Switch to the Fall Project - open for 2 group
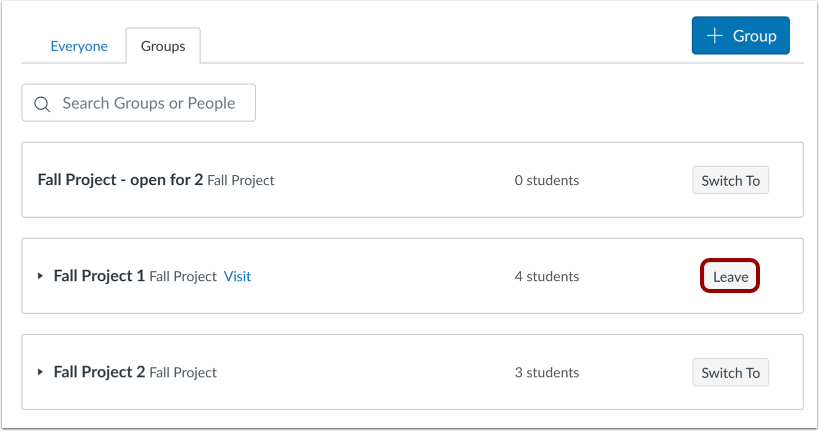Image resolution: width=819 pixels, height=431 pixels. 730,181
